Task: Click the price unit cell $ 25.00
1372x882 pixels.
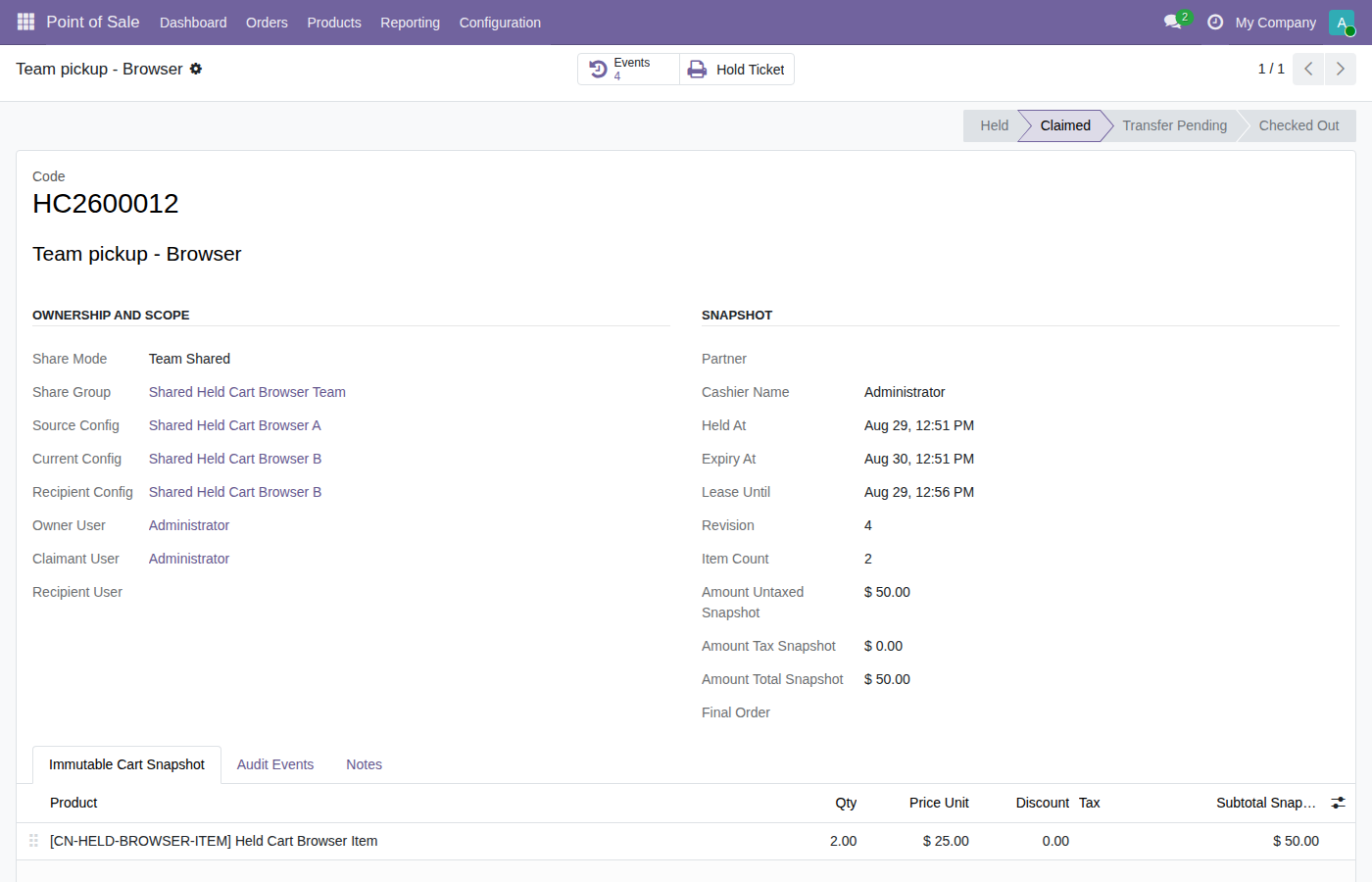Action: point(946,841)
